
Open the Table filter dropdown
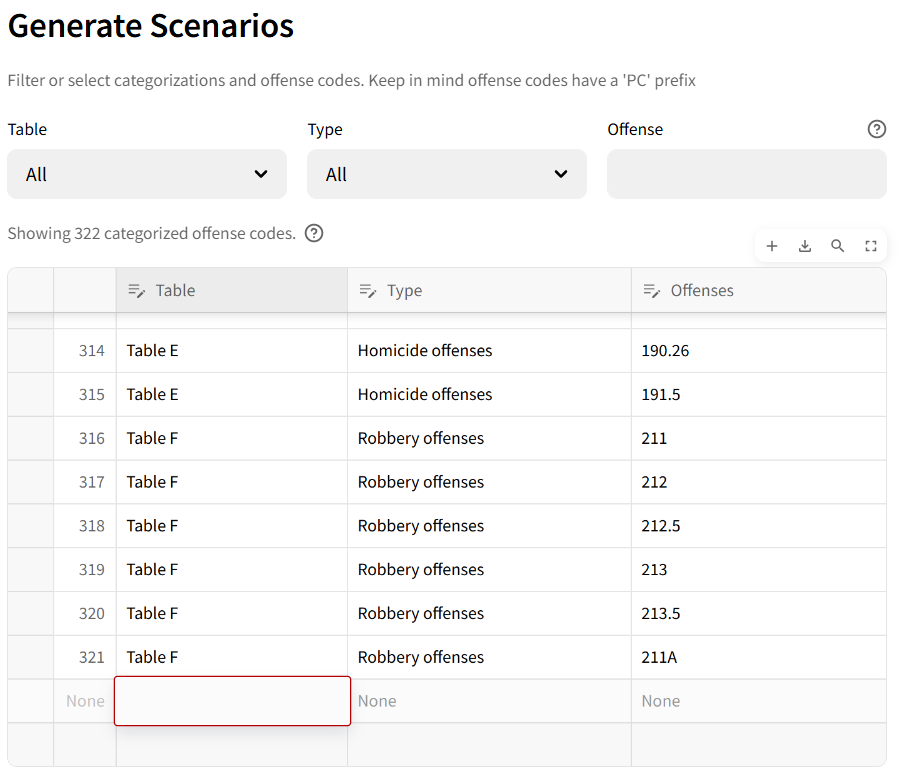(147, 174)
